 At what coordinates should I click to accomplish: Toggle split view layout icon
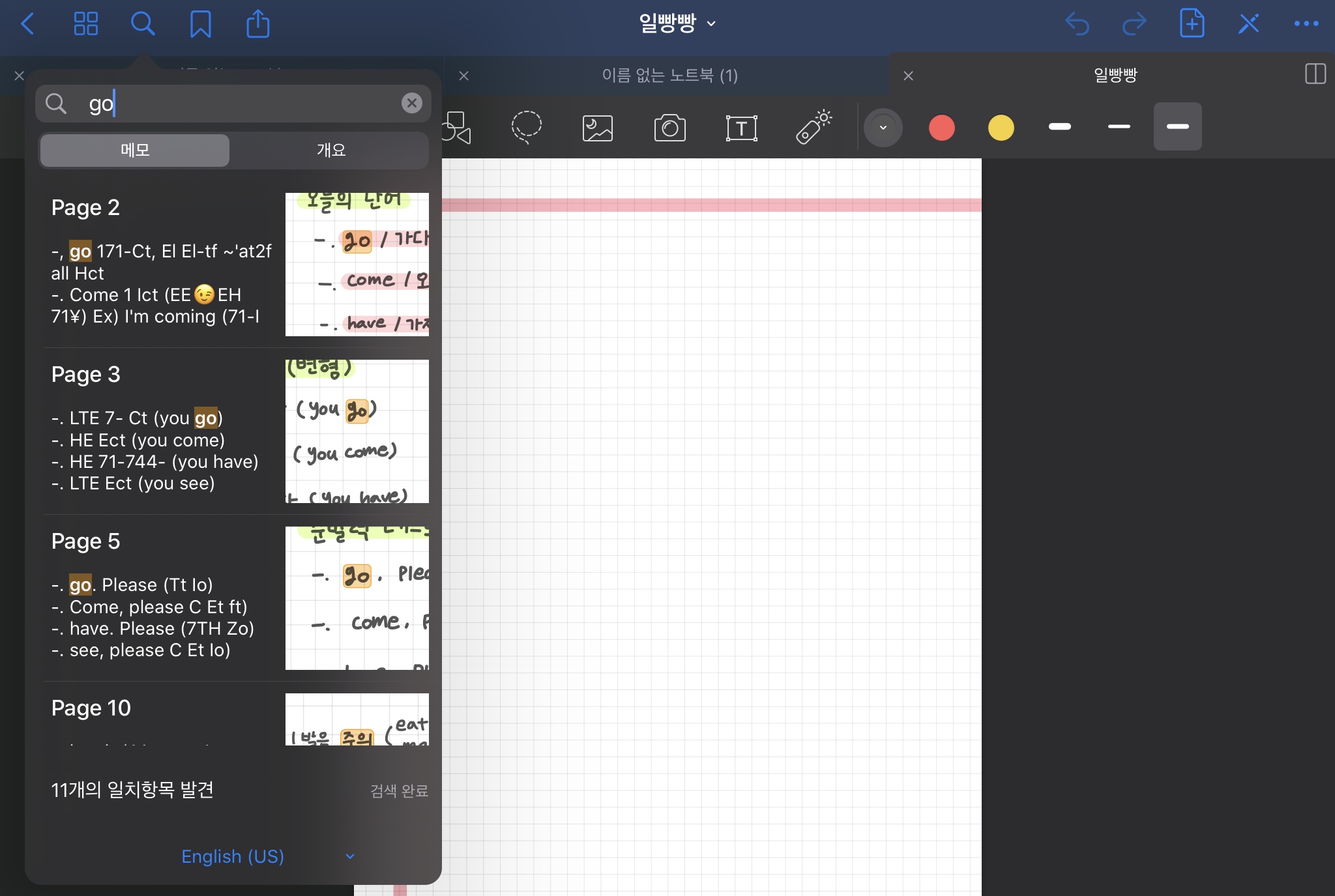point(1315,74)
